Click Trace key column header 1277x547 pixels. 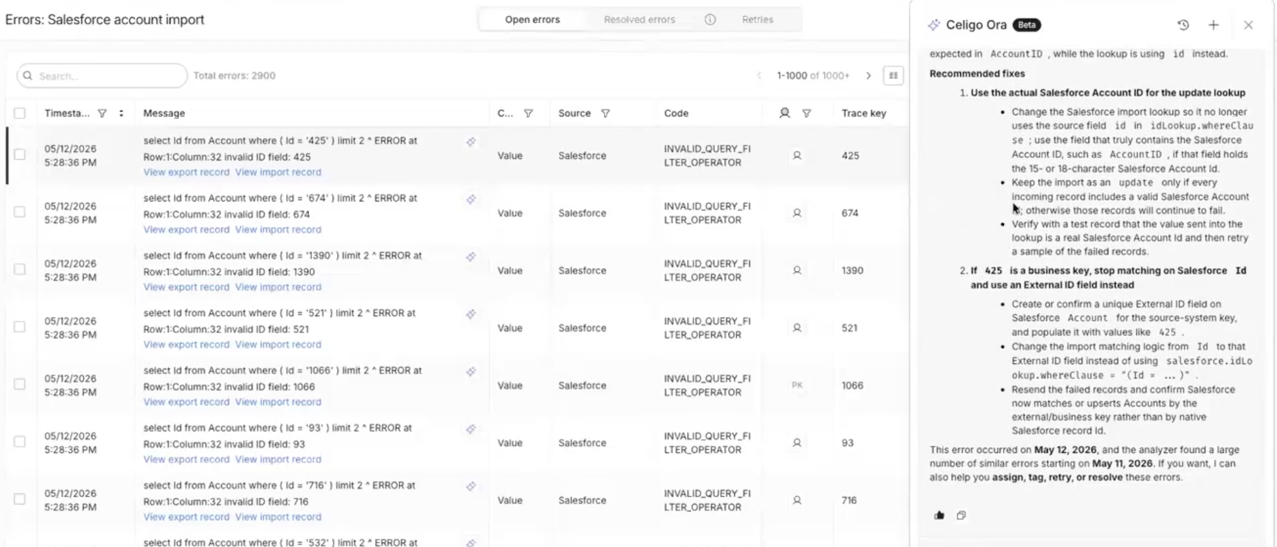click(x=864, y=114)
